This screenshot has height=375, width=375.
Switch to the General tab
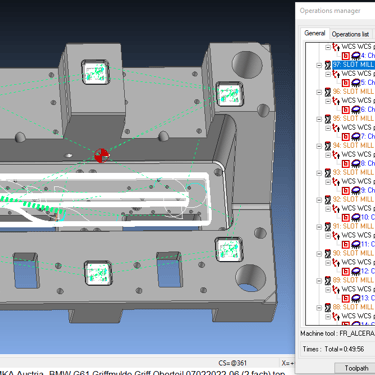click(315, 33)
